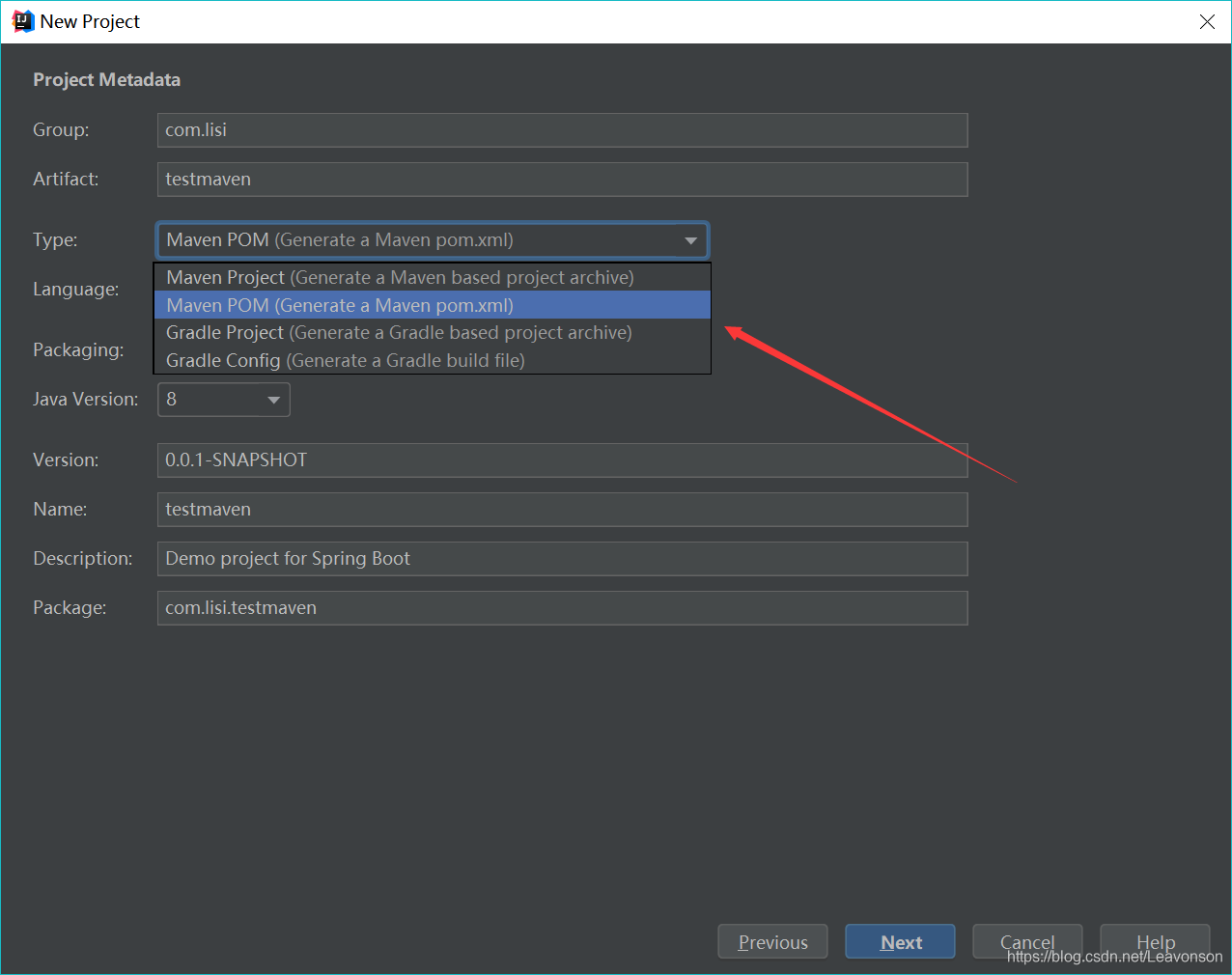The image size is (1232, 975).
Task: Go back with Previous button
Action: [x=772, y=942]
